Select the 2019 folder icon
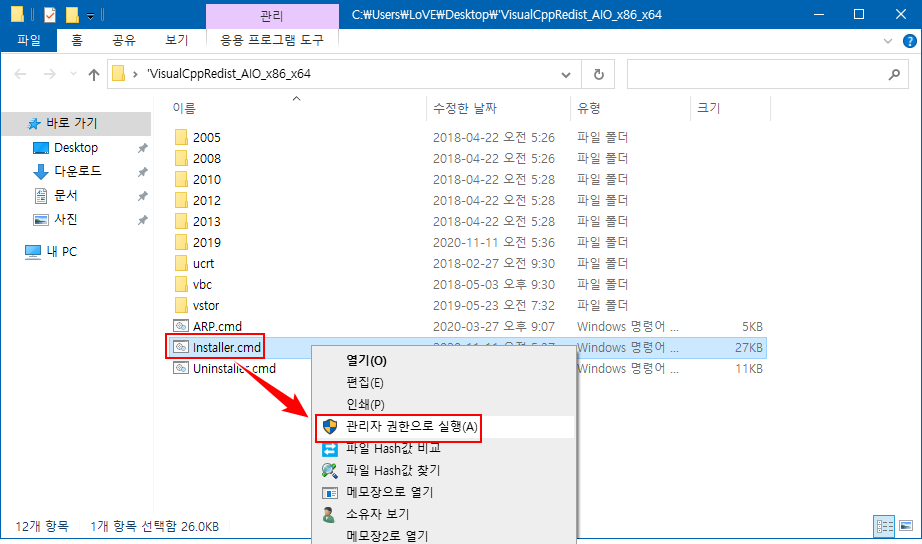922x544 pixels. pos(181,242)
